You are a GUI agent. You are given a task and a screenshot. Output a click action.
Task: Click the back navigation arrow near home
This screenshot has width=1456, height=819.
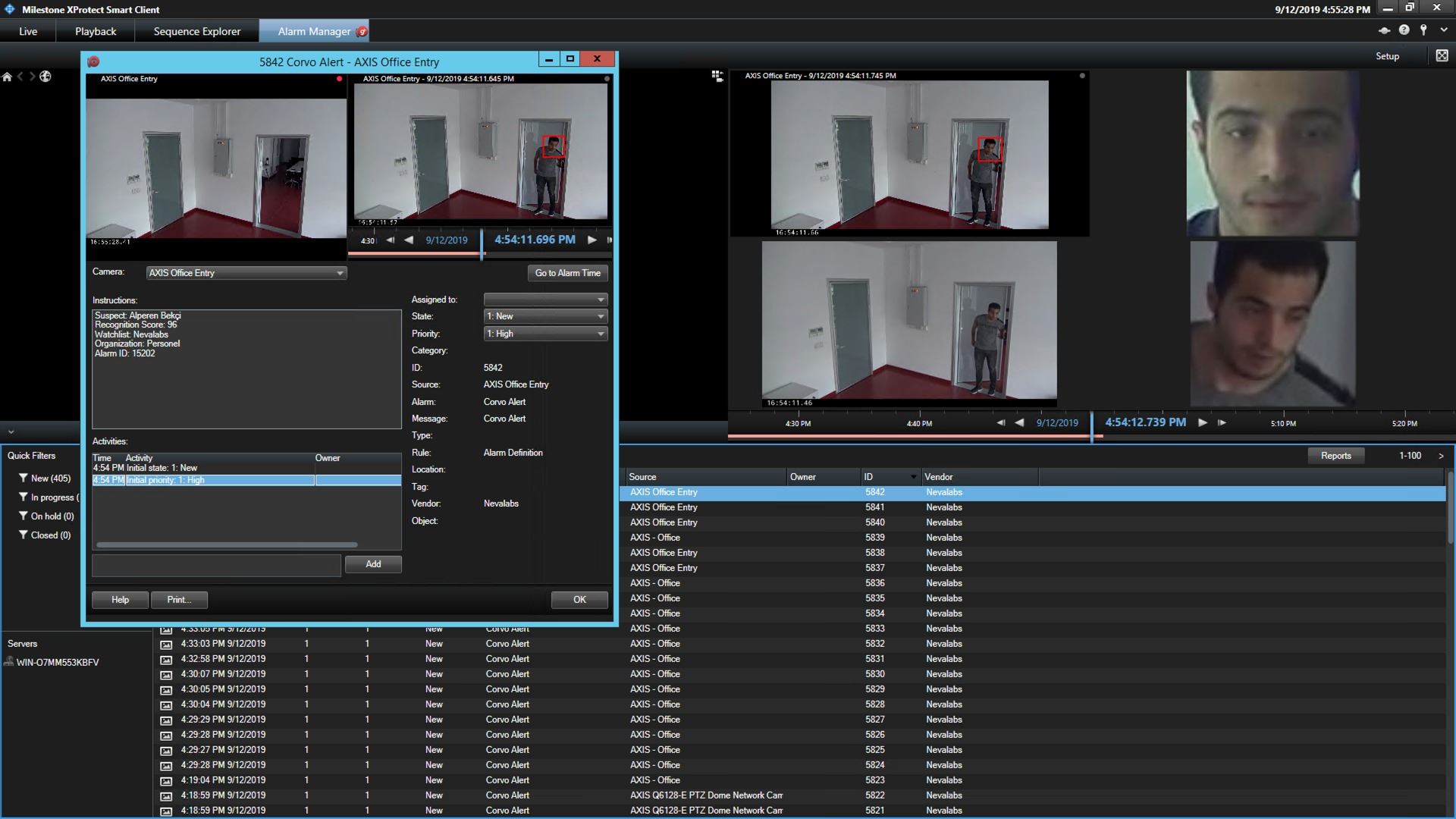tap(20, 77)
